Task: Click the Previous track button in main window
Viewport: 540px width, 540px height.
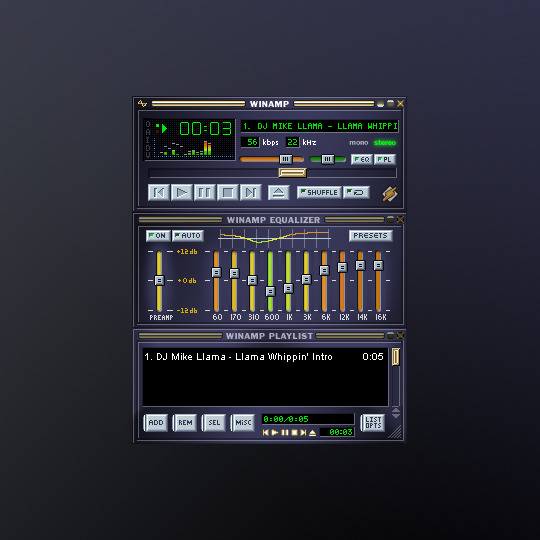Action: click(159, 193)
